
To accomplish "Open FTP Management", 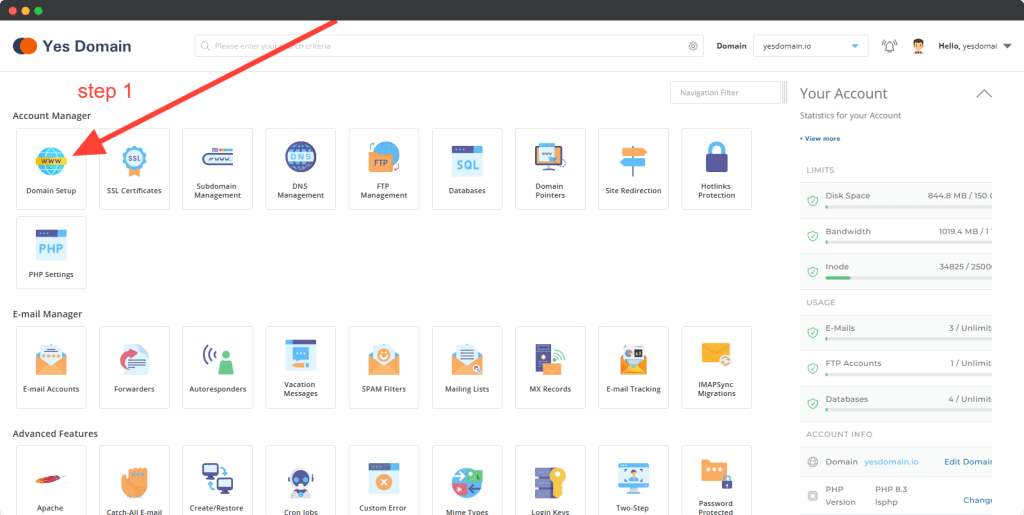I will click(384, 168).
